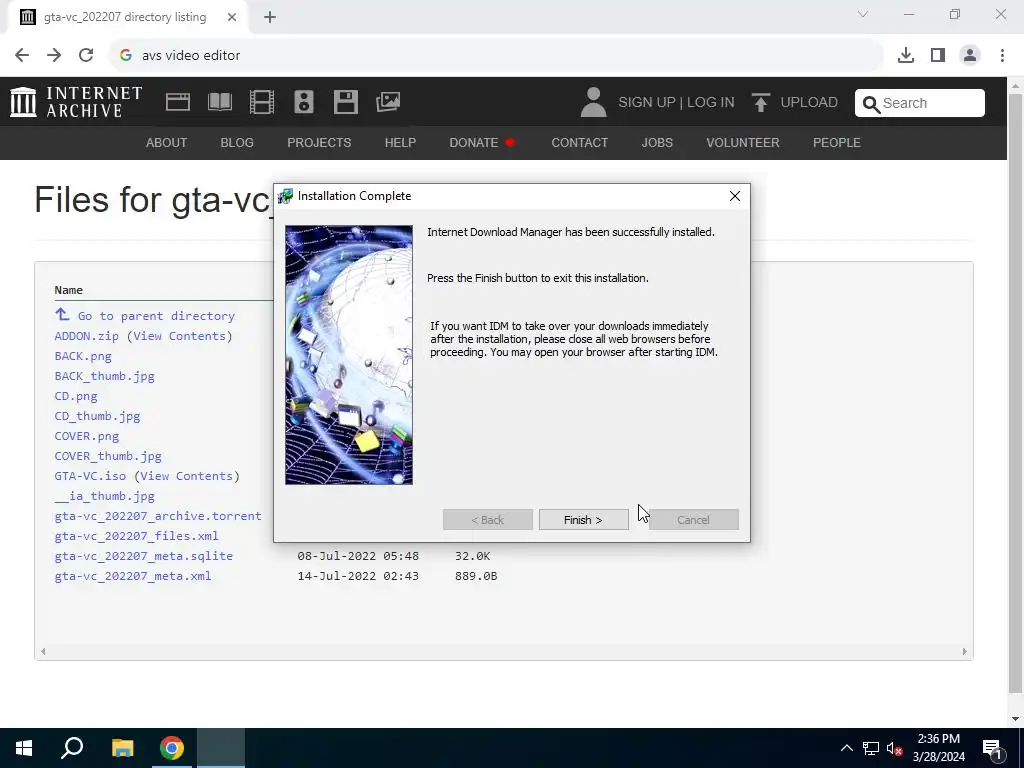Click the Chrome taskbar icon
This screenshot has height=768, width=1024.
coord(172,748)
